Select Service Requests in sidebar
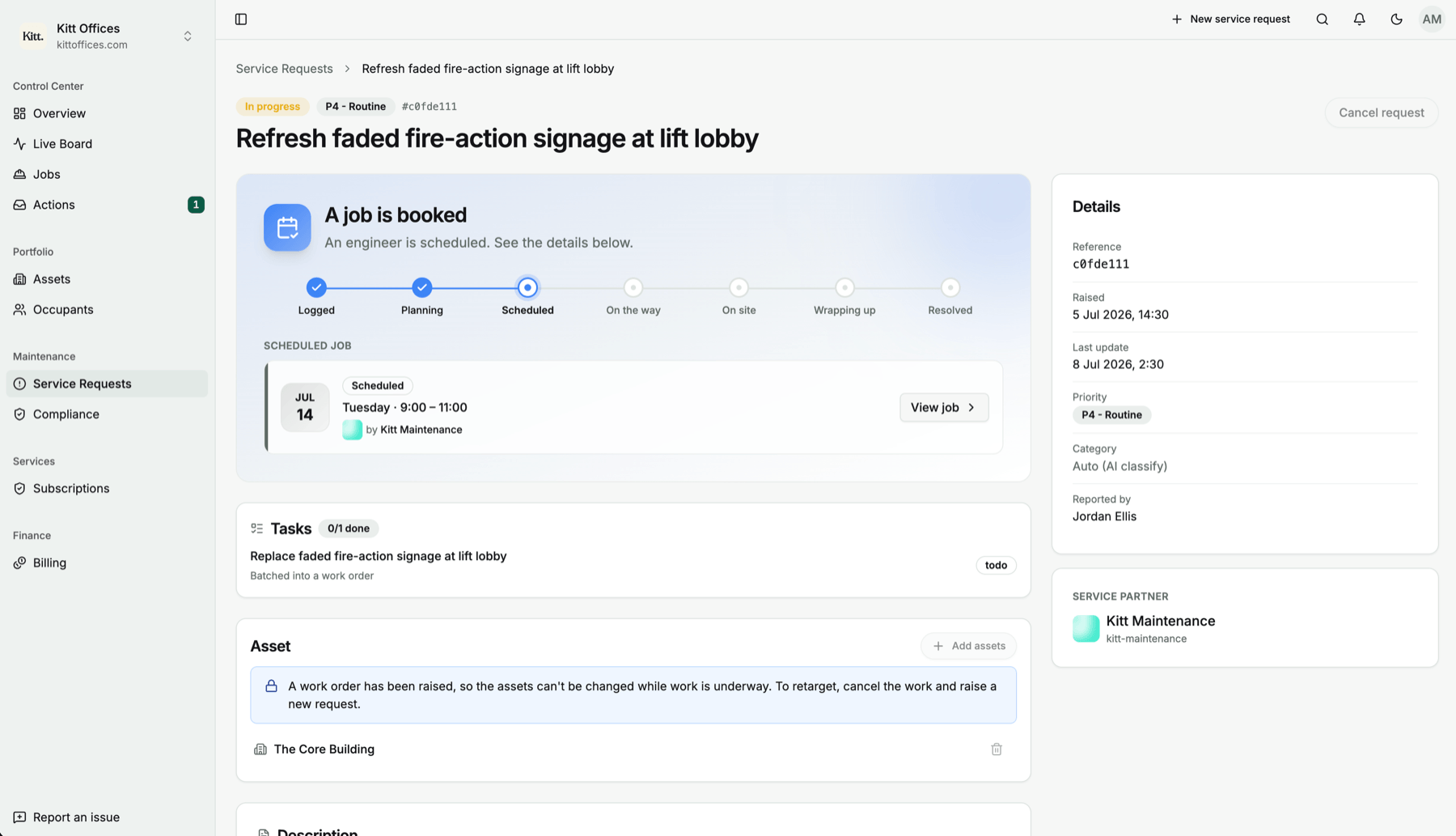 [x=107, y=384]
